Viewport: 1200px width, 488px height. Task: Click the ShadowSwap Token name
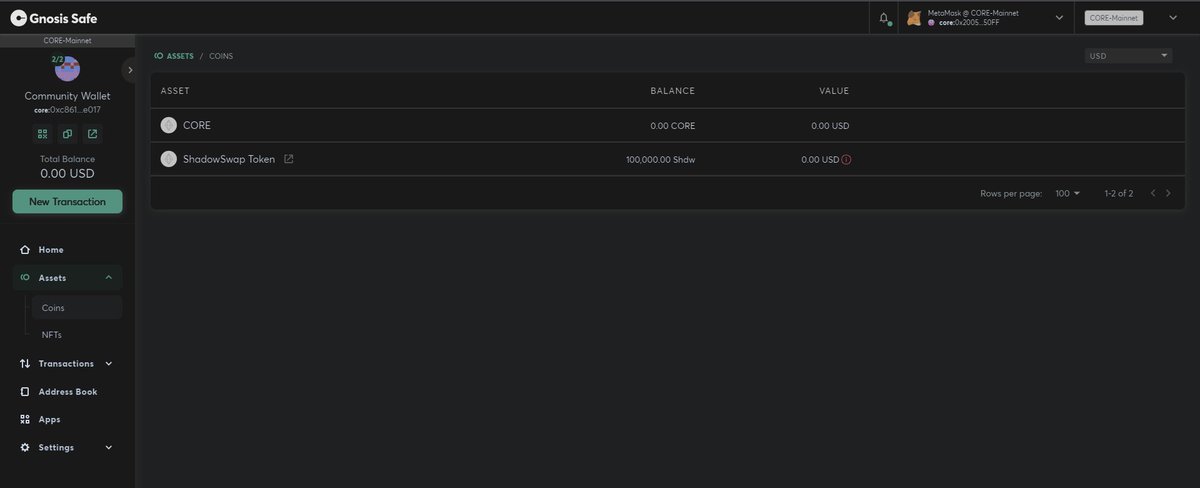click(229, 159)
